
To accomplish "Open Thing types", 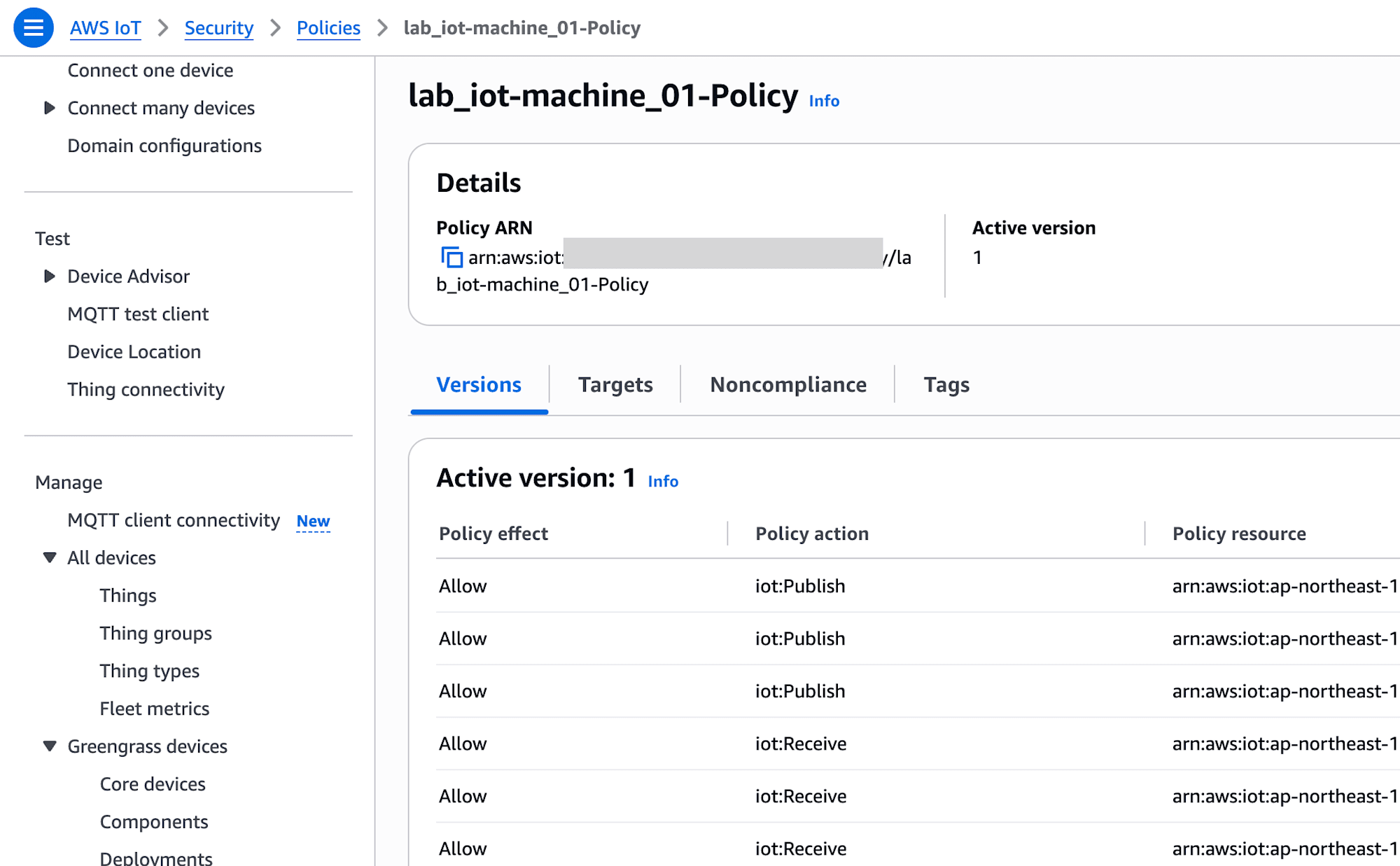I will point(150,671).
